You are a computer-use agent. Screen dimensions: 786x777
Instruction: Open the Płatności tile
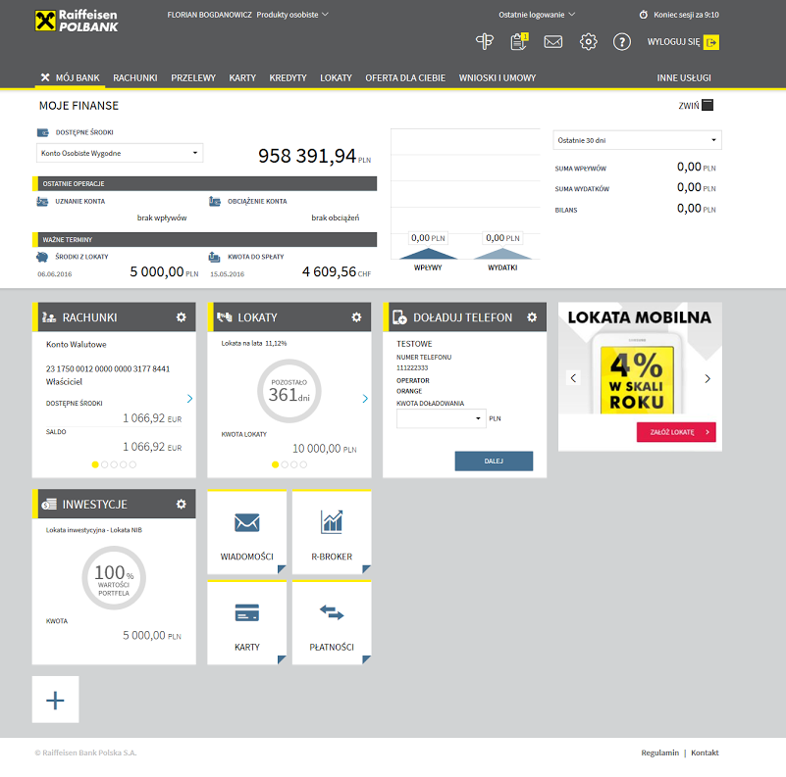[x=332, y=623]
